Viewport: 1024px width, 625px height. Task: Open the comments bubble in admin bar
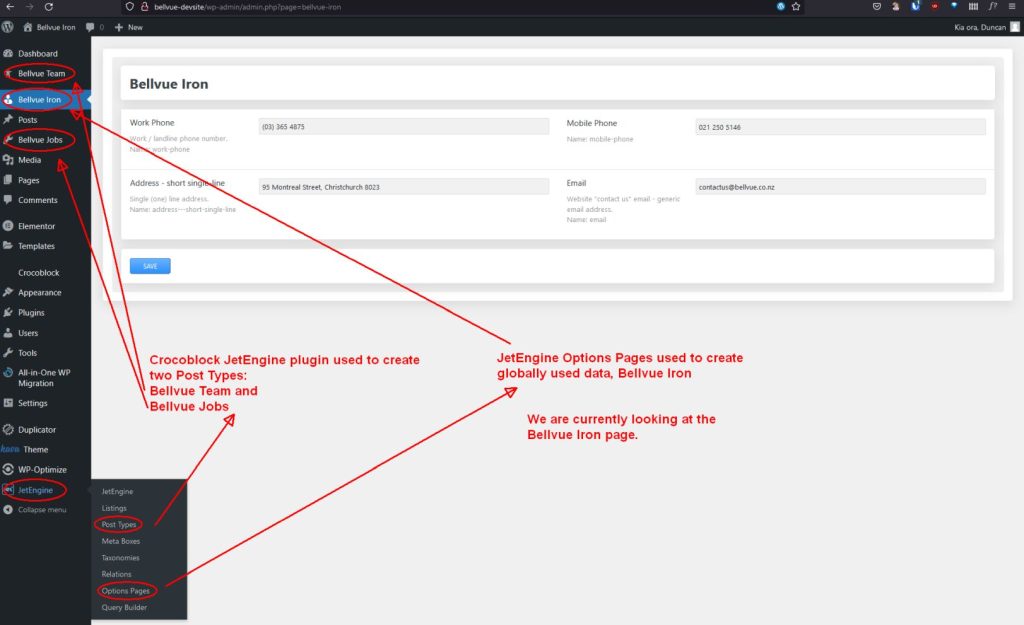93,27
